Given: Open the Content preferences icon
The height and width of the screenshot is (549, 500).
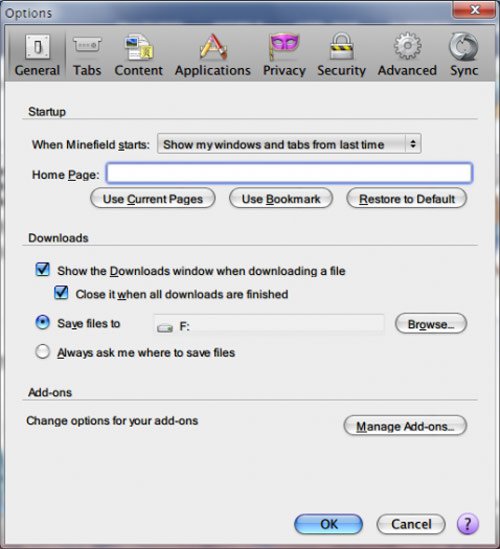Looking at the screenshot, I should 139,47.
